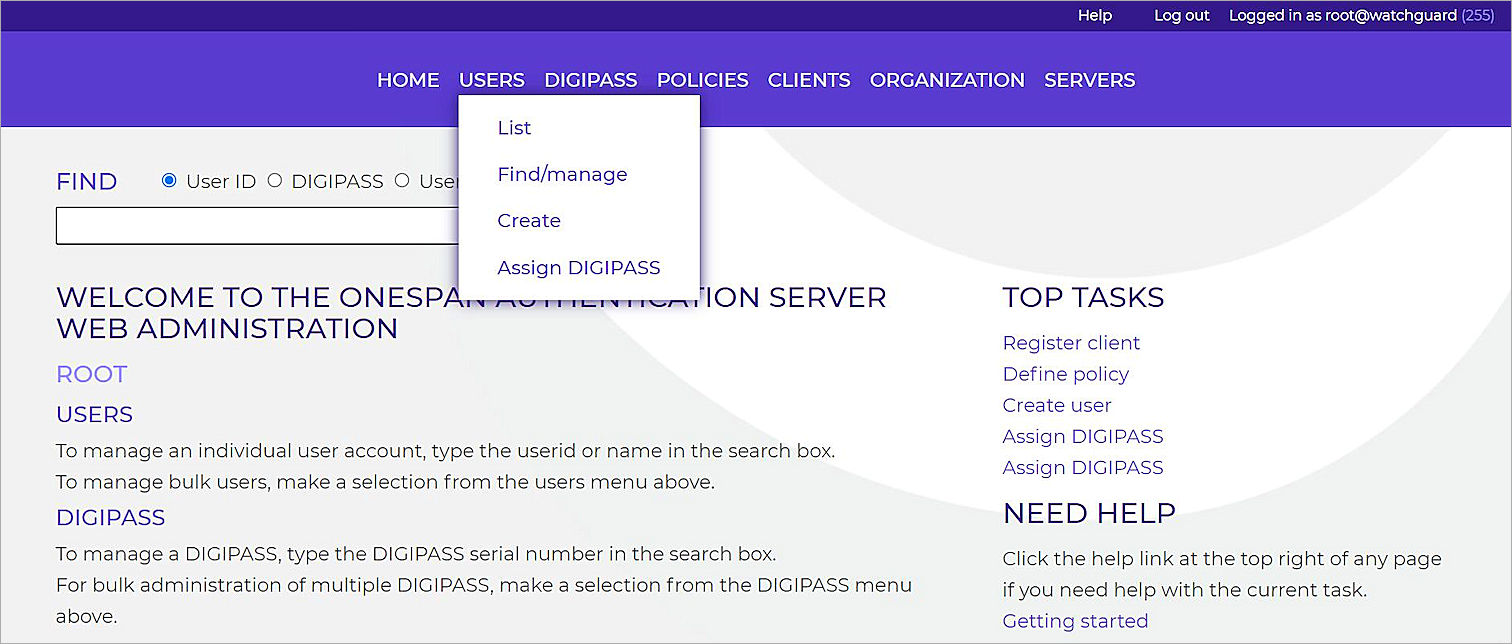
Task: Open the Help link in top bar
Action: [1094, 16]
